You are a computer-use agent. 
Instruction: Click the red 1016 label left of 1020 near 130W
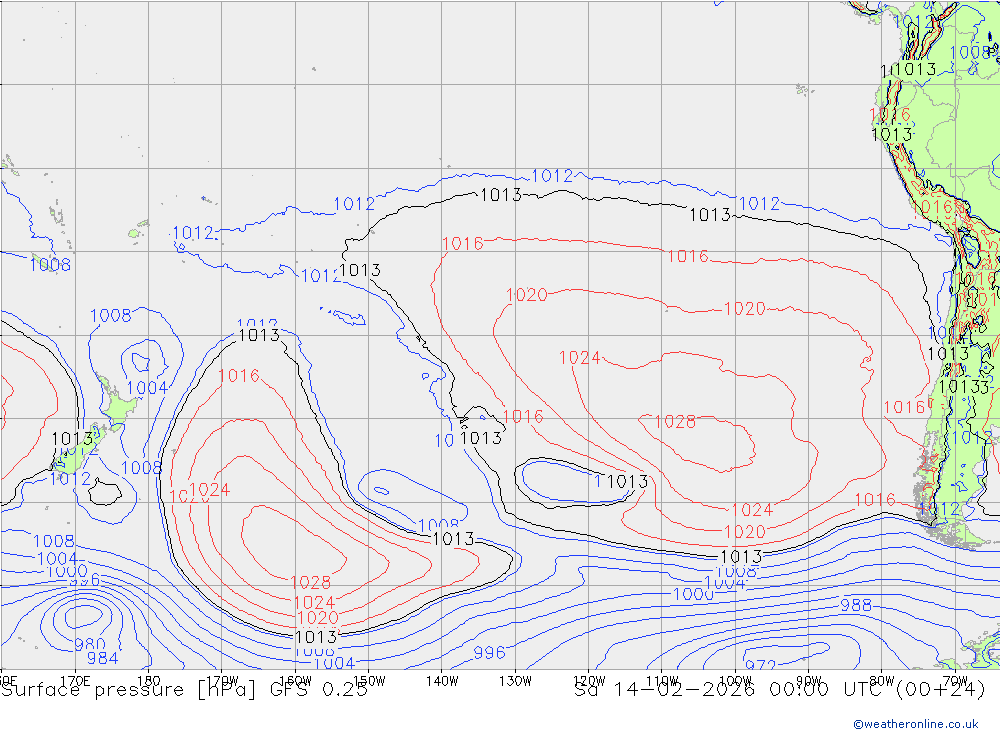(463, 244)
